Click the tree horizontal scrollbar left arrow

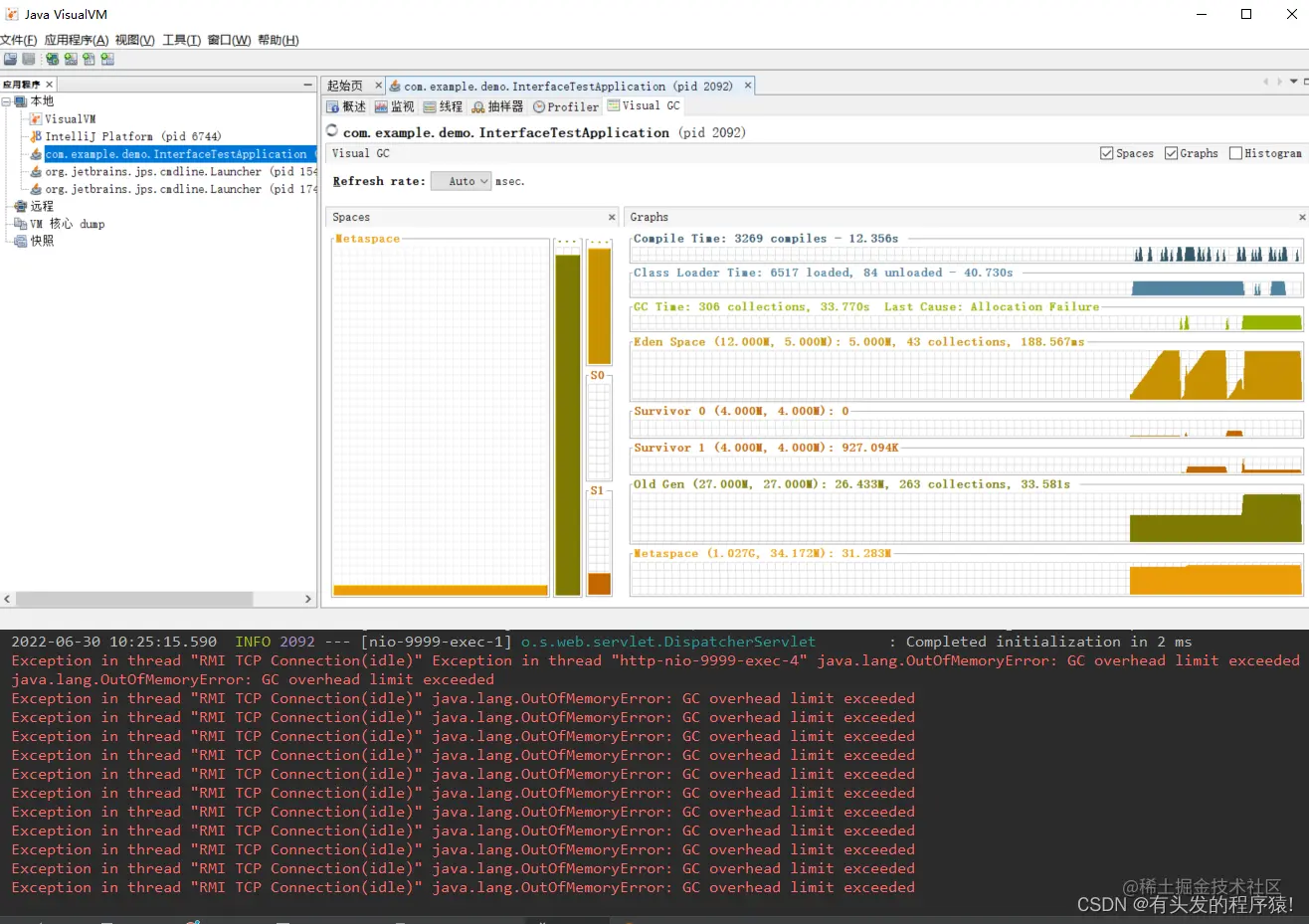(8, 599)
